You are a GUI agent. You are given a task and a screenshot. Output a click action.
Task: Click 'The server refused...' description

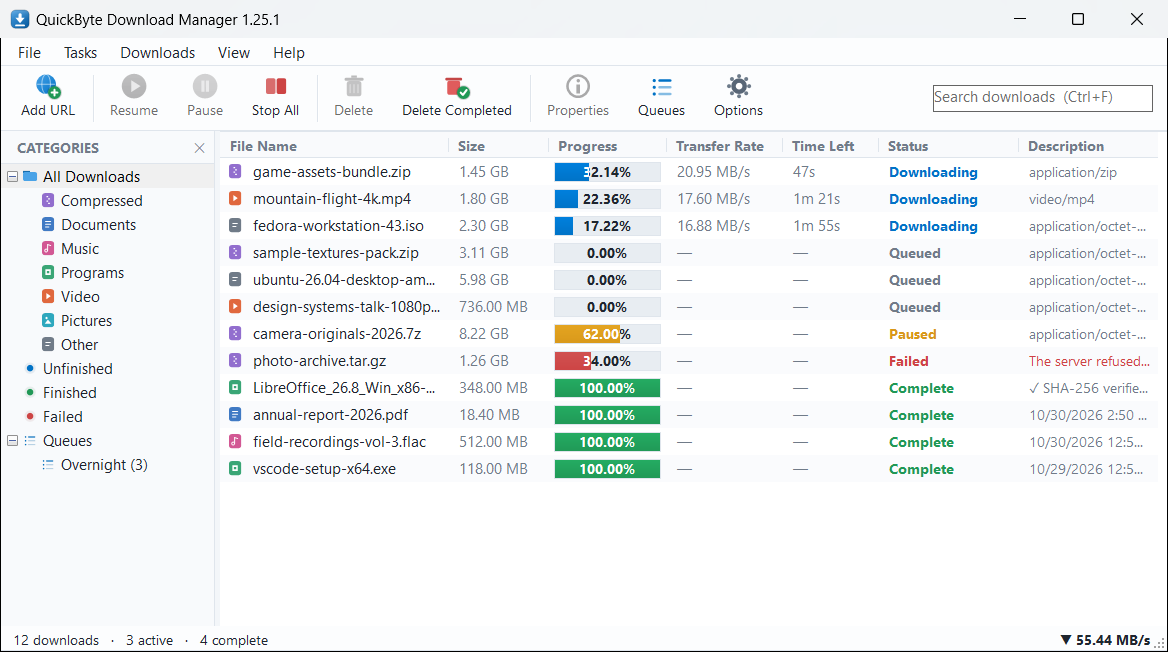coord(1089,361)
